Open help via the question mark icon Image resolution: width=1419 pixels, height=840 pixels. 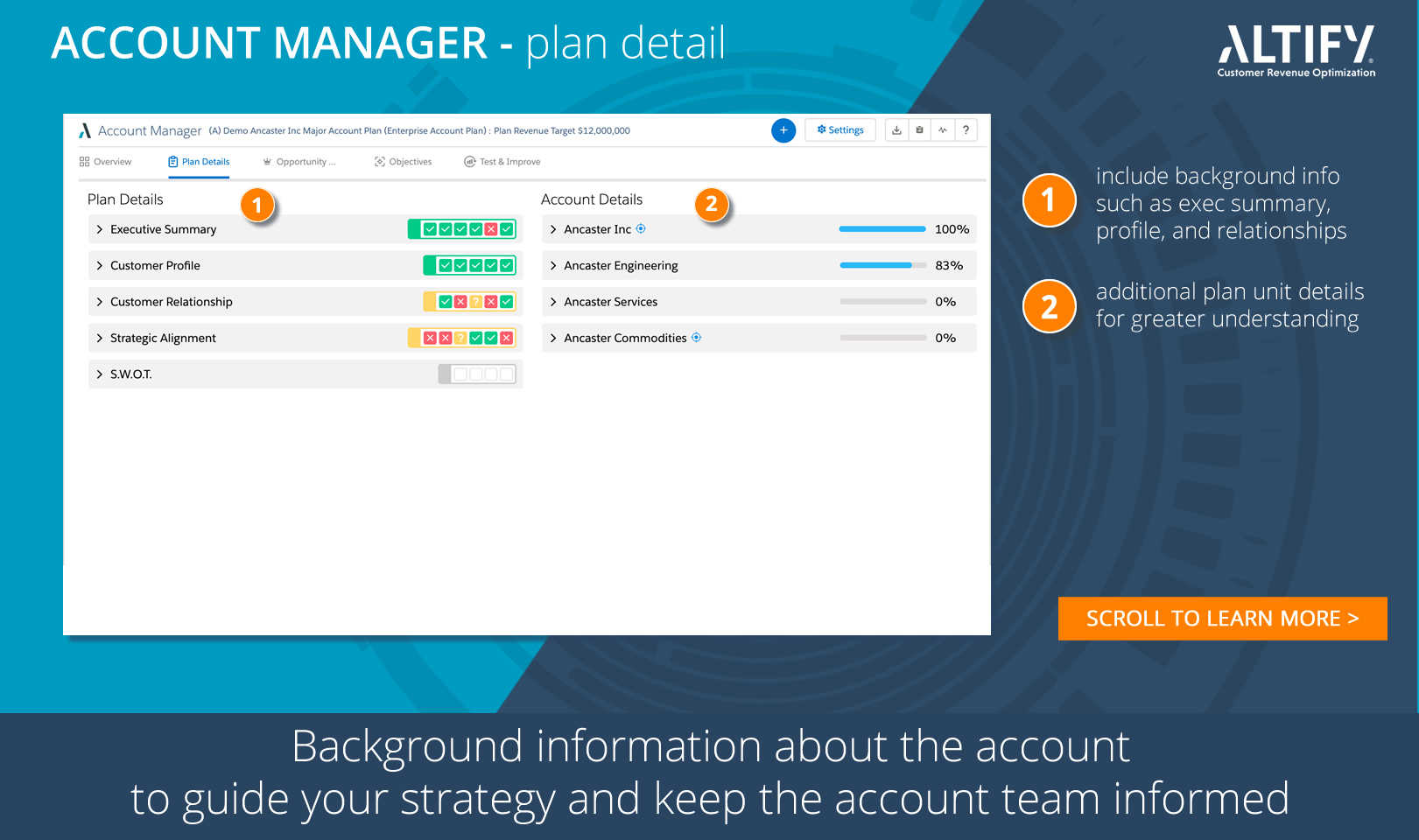pos(966,129)
